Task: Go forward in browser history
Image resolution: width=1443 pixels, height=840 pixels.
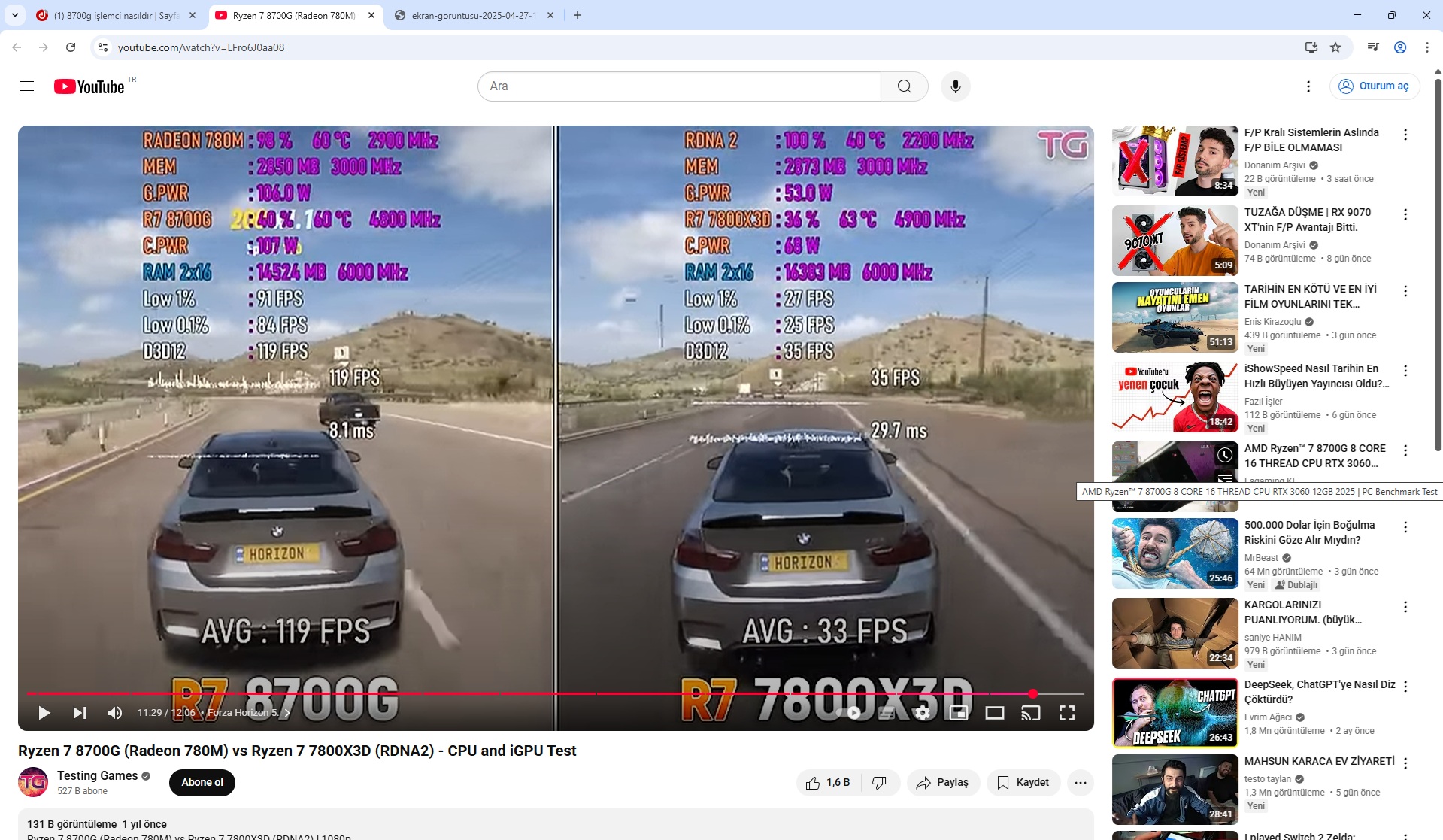Action: (44, 47)
